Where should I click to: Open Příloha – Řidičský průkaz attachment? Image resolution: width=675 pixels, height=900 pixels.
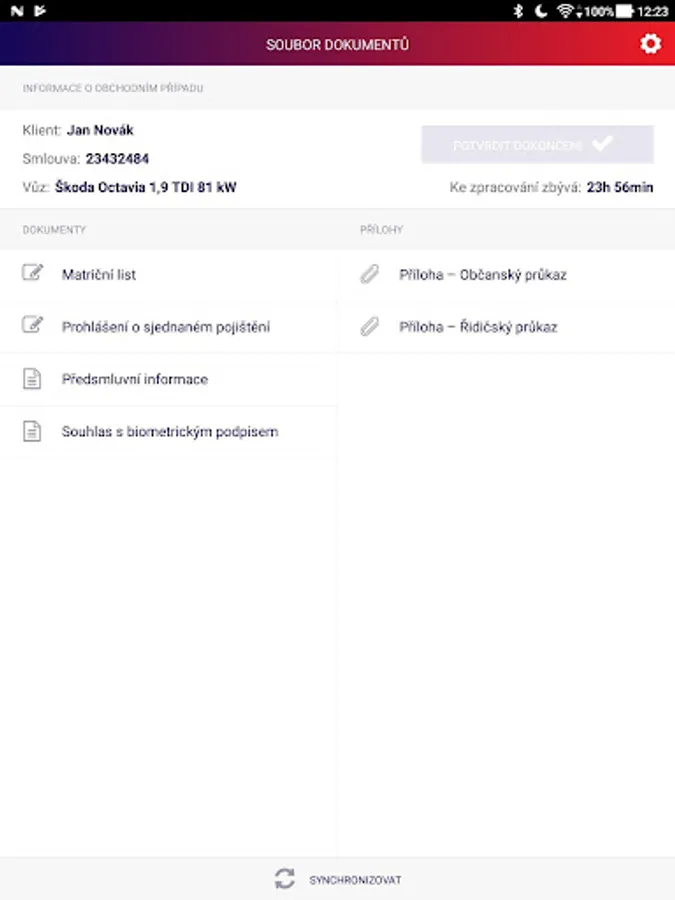pyautogui.click(x=506, y=327)
